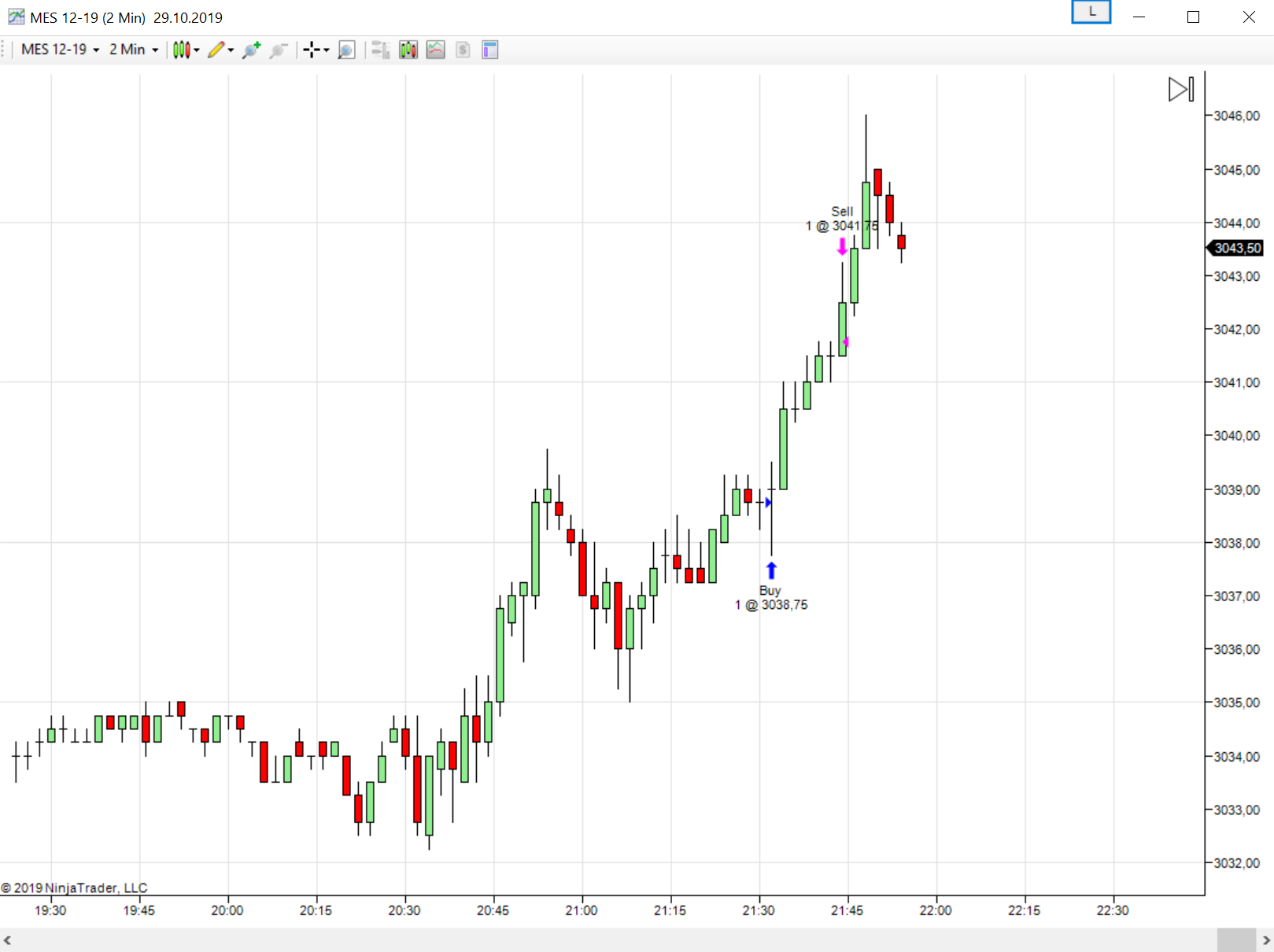1274x952 pixels.
Task: Click the 22:30 time axis label
Action: click(1113, 910)
